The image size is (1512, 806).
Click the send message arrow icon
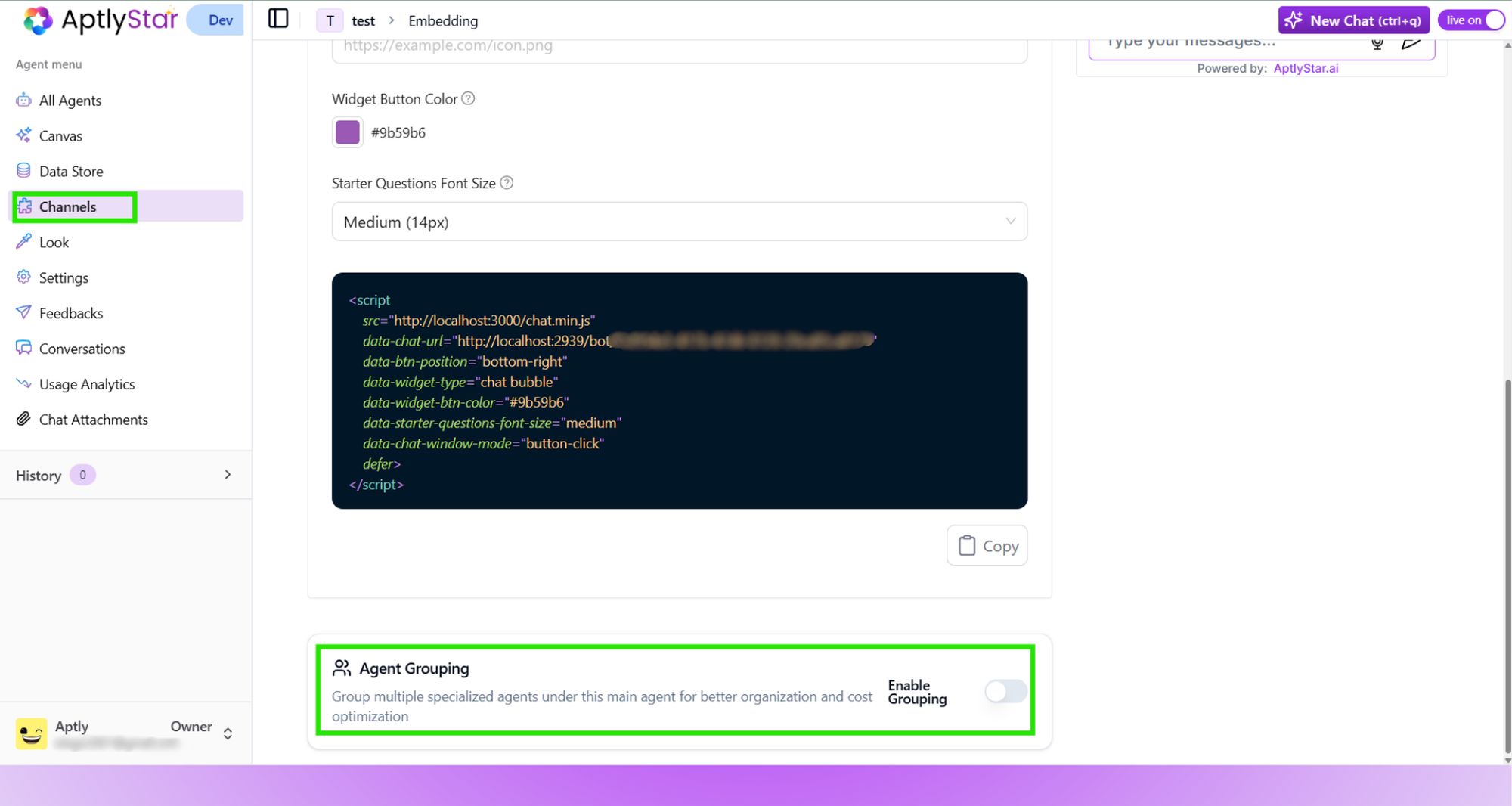pos(1411,43)
